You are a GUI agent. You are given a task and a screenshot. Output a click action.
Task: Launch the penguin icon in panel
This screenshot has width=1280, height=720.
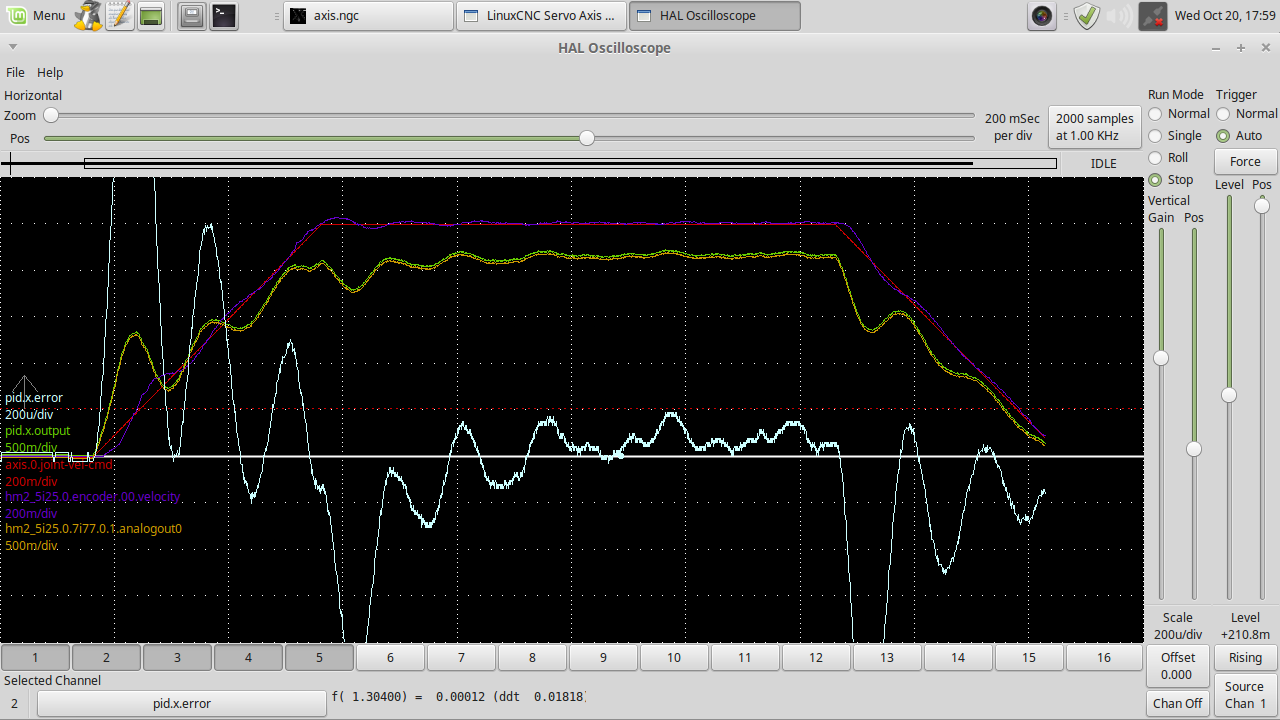point(88,16)
